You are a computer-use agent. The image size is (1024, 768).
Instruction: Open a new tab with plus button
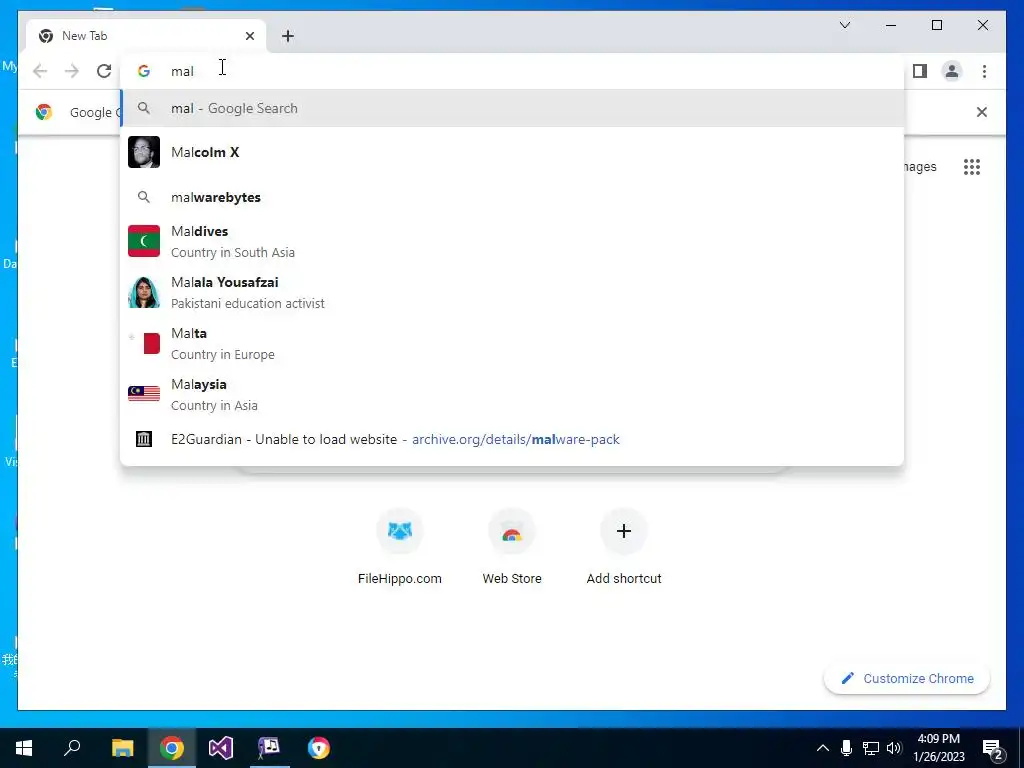pos(288,36)
